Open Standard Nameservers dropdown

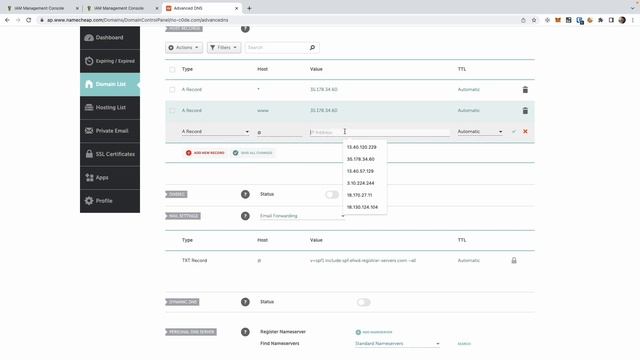click(x=398, y=344)
